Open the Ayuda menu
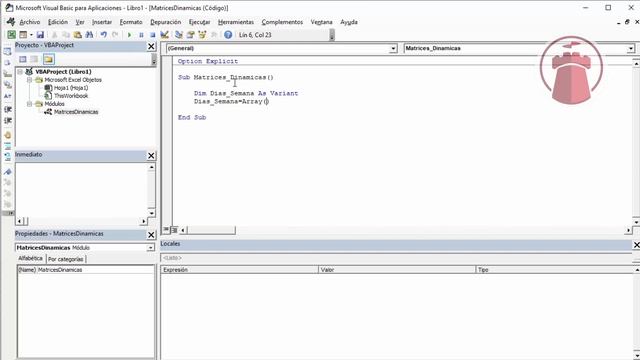 click(x=349, y=22)
